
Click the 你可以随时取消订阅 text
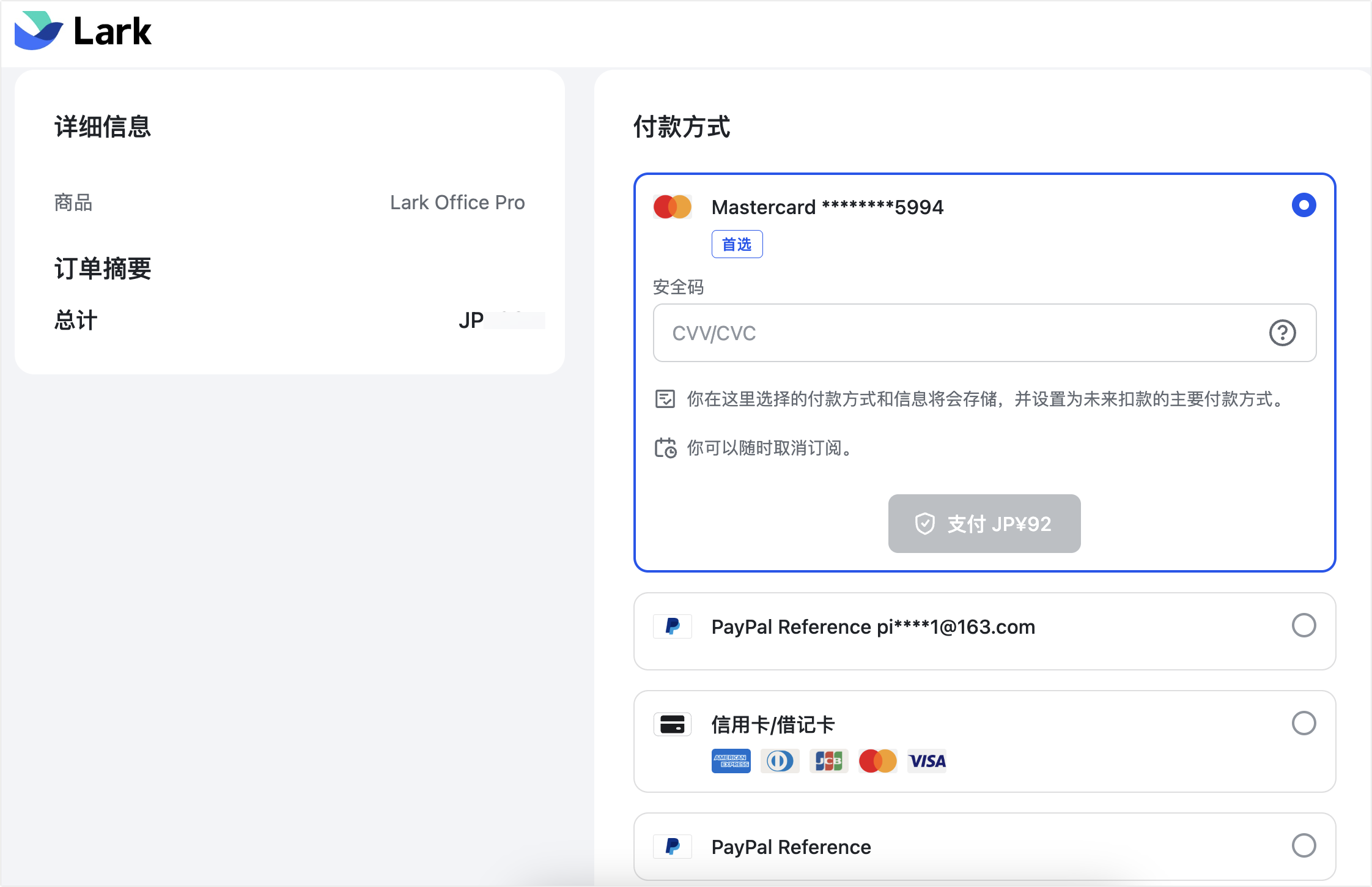[770, 448]
